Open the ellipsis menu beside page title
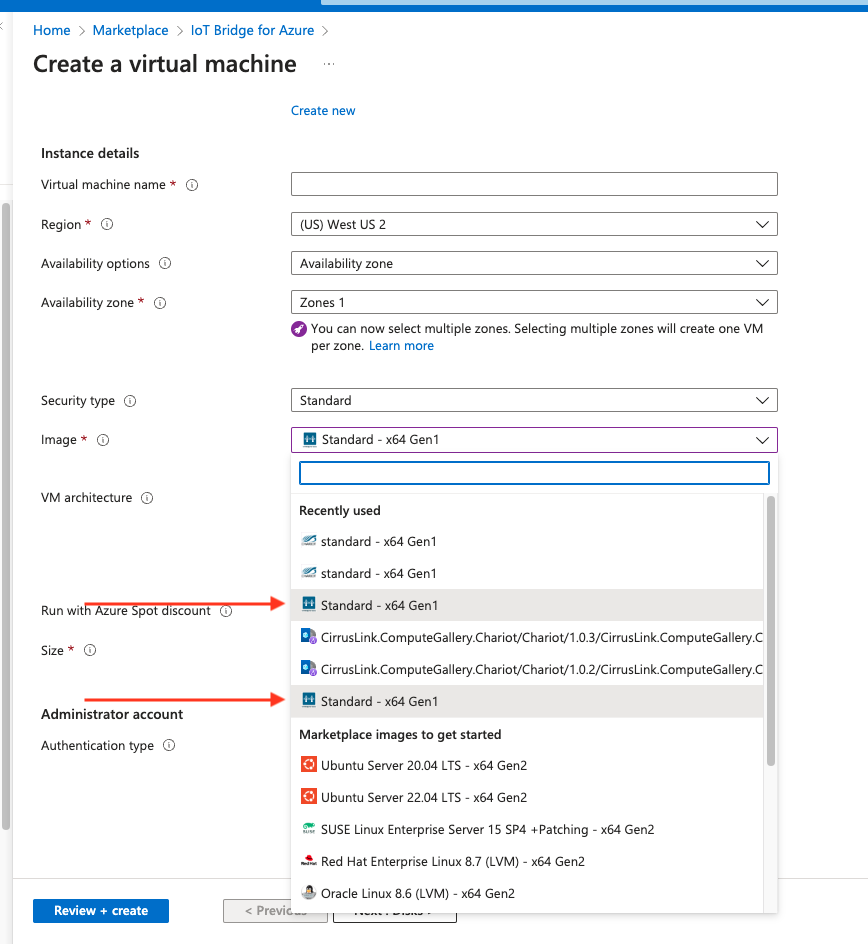868x944 pixels. [329, 65]
